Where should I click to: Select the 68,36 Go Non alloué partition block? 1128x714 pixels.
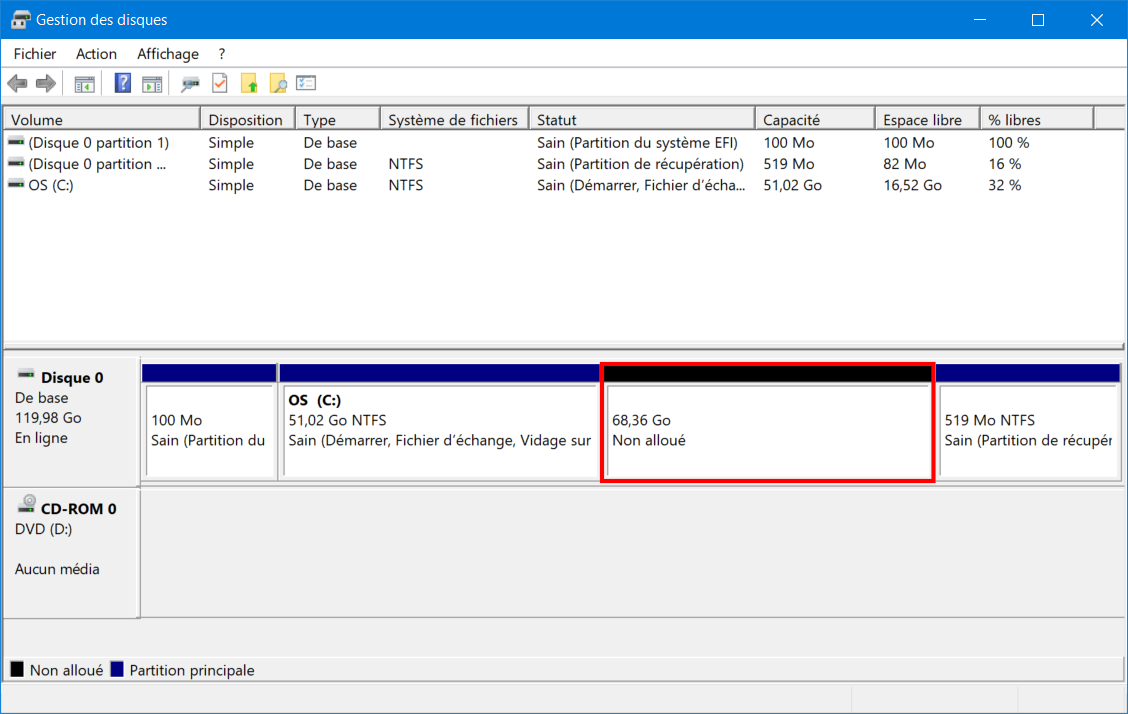[768, 422]
